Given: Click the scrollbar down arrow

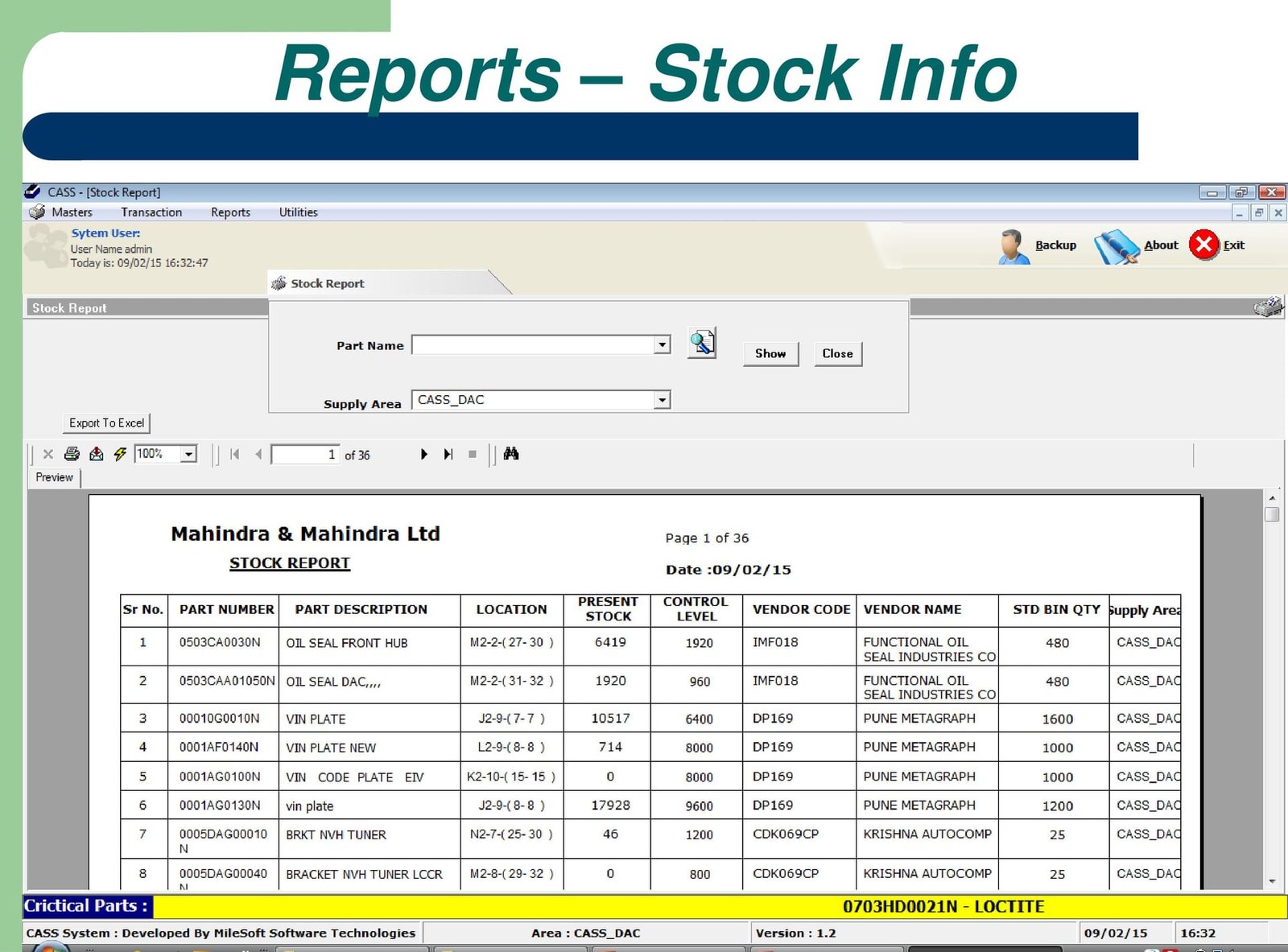Looking at the screenshot, I should pos(1272,881).
